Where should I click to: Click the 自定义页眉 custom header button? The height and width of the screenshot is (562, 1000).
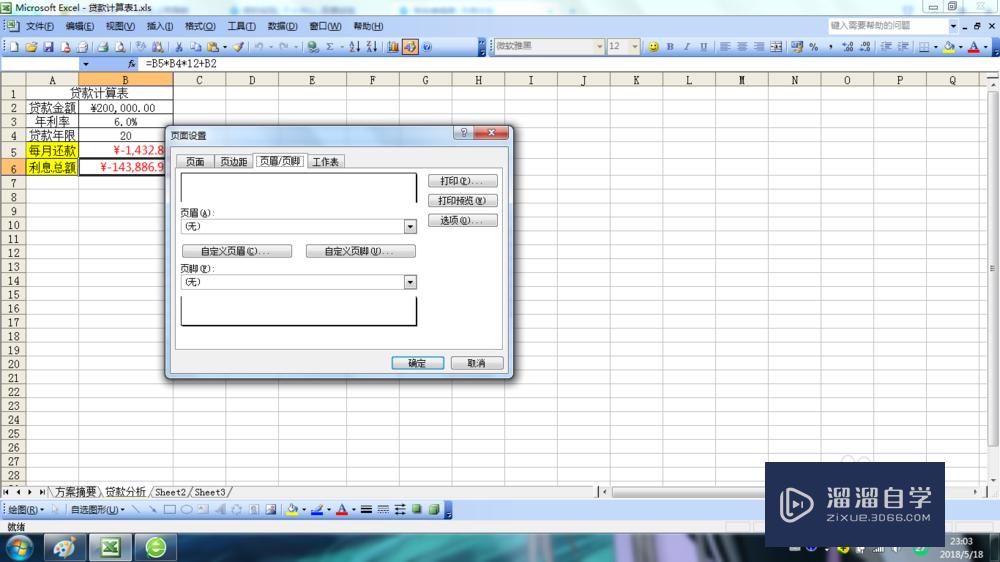point(237,251)
